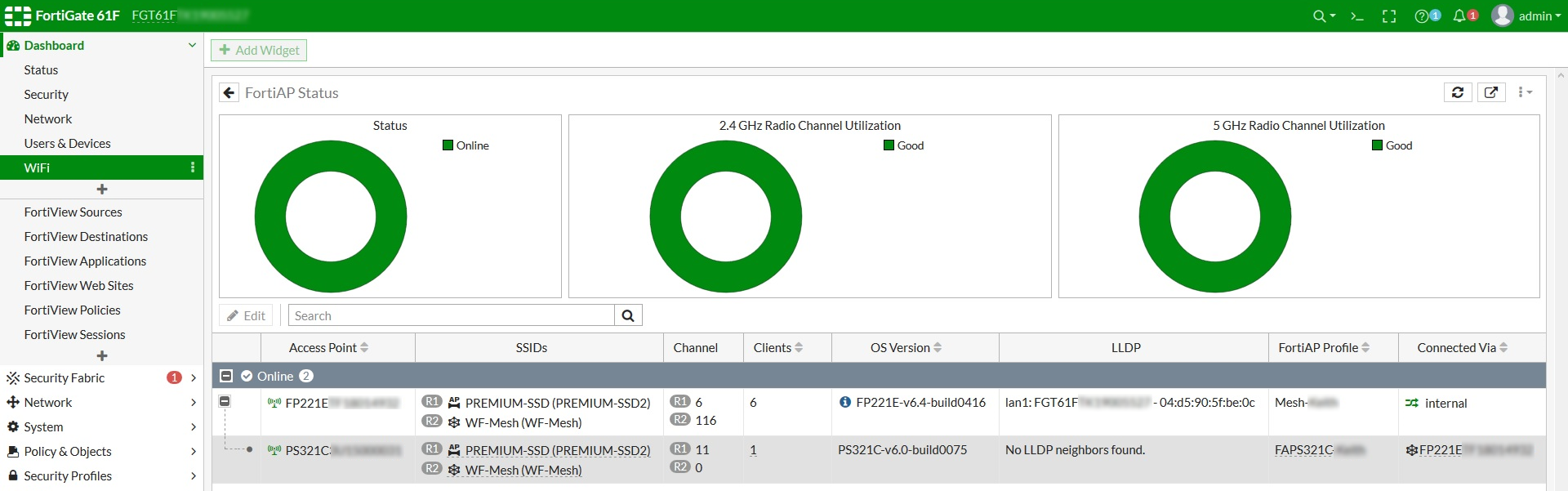The image size is (1568, 491).
Task: Expand the Policy & Objects menu
Action: pyautogui.click(x=101, y=451)
